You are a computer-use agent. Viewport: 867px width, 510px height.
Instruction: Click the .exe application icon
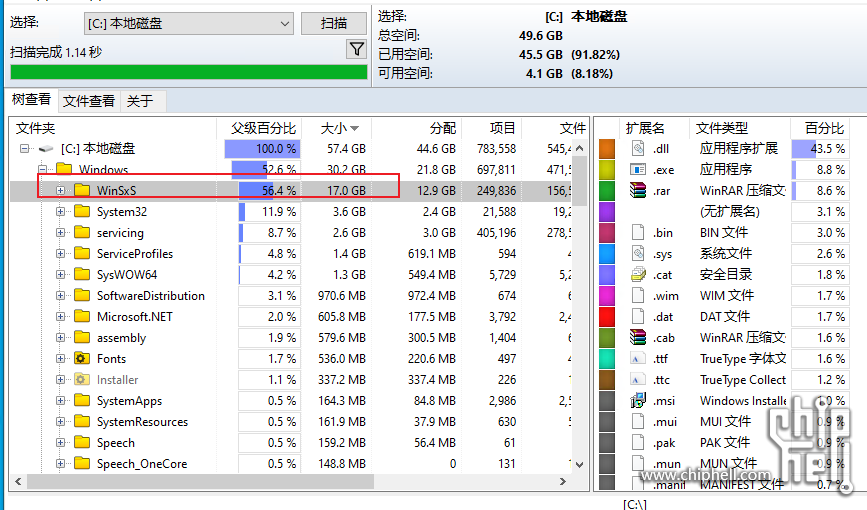coord(638,169)
